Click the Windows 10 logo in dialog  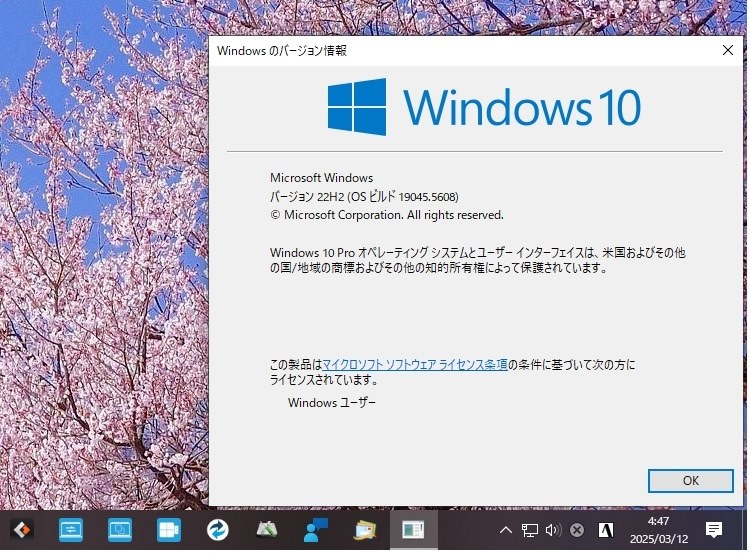point(485,108)
